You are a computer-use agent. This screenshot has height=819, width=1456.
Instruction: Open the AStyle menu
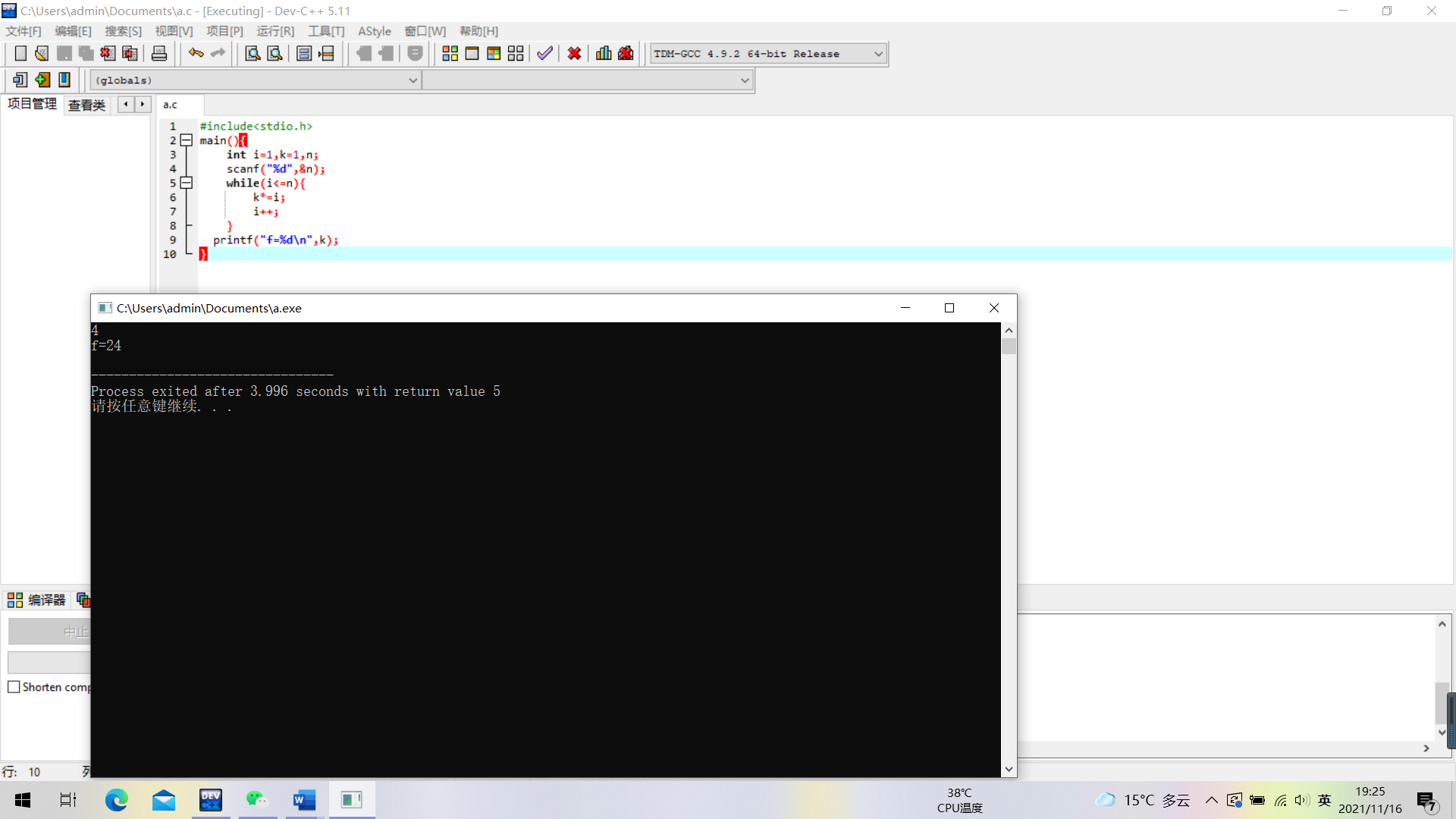pos(374,31)
